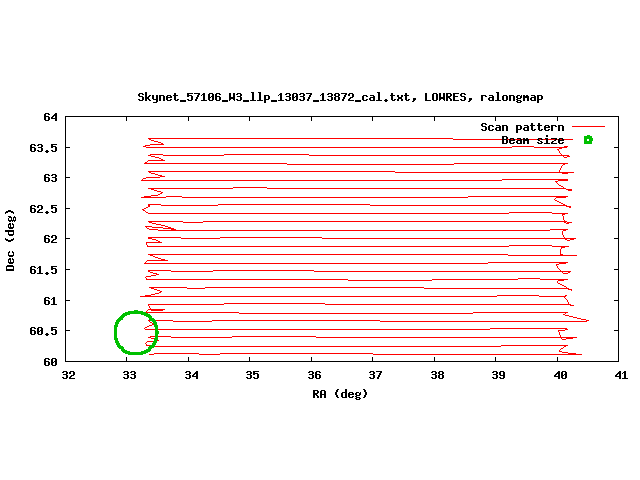640x480 pixels.
Task: Click the large green beam circle
Action: [x=136, y=332]
